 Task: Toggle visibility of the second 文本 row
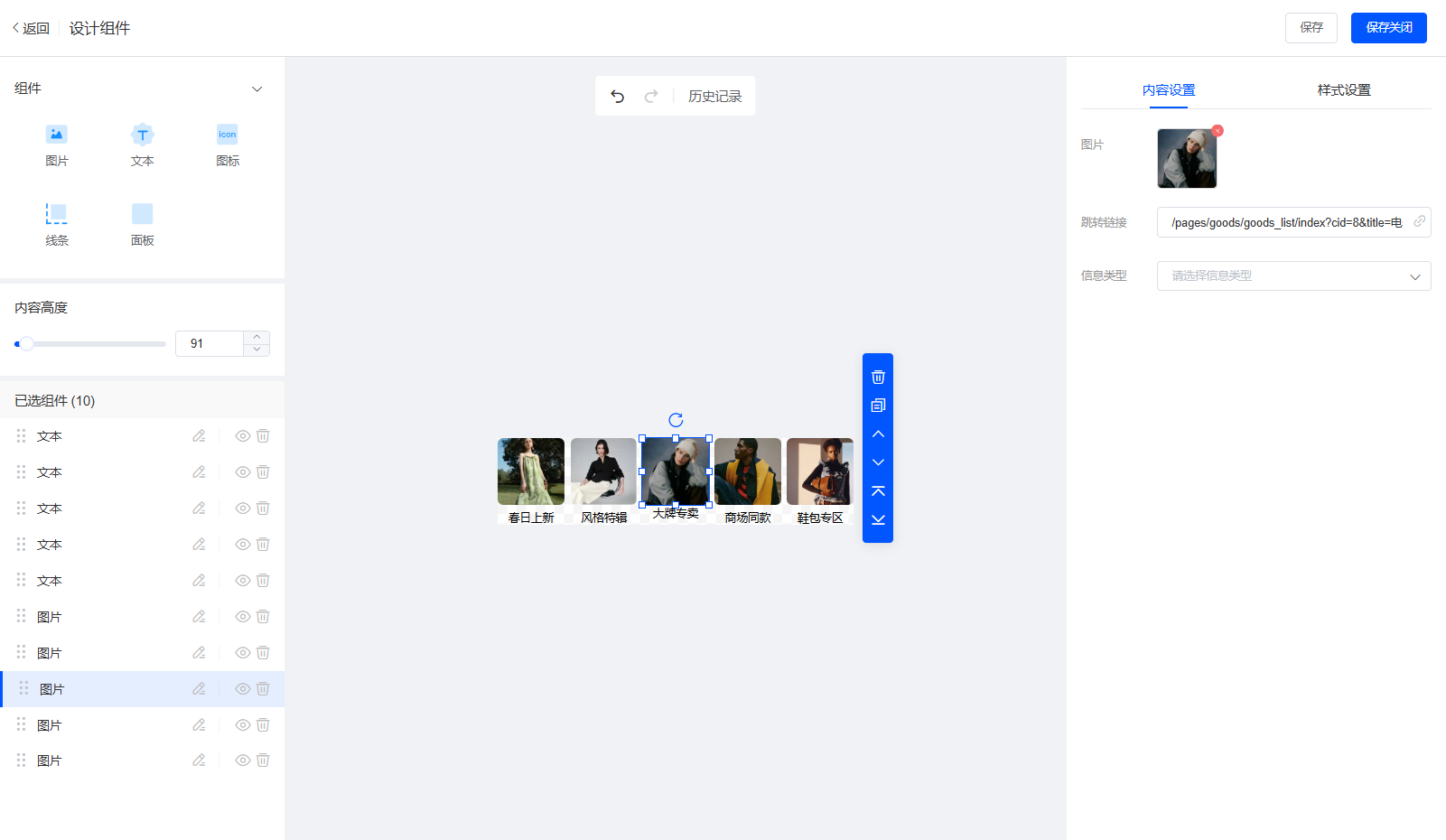pyautogui.click(x=243, y=472)
